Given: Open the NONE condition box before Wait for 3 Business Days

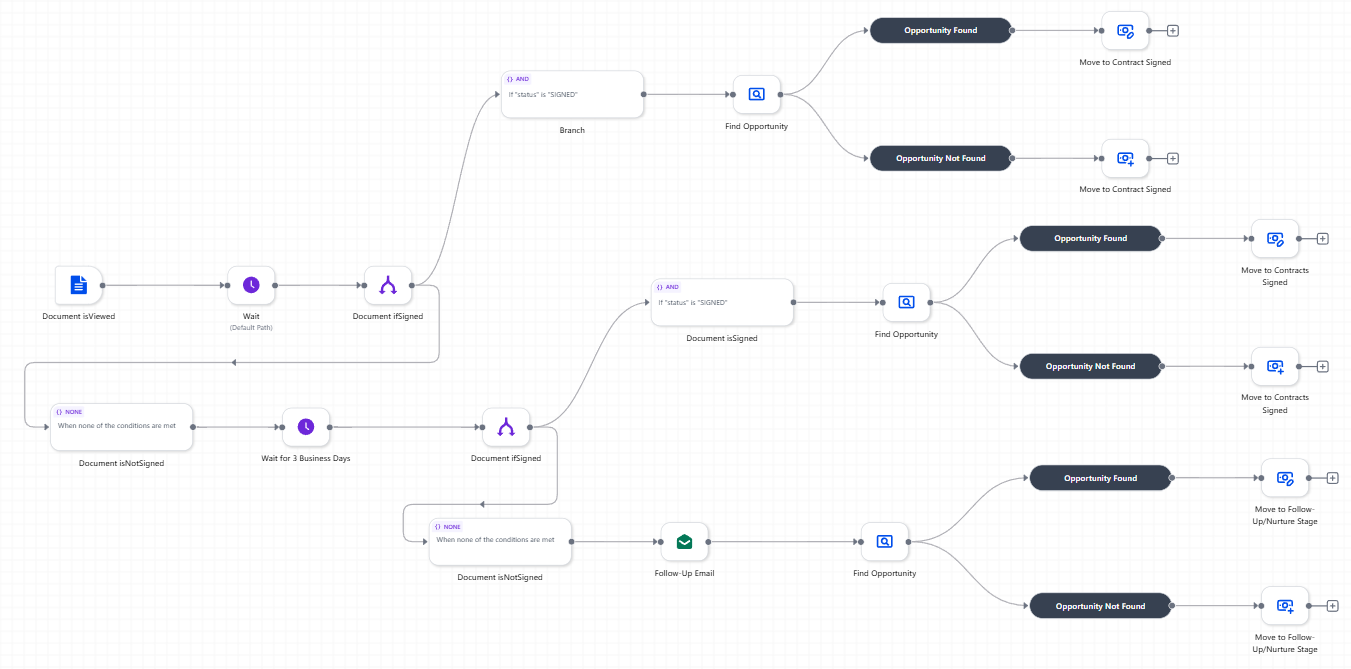Looking at the screenshot, I should click(122, 427).
